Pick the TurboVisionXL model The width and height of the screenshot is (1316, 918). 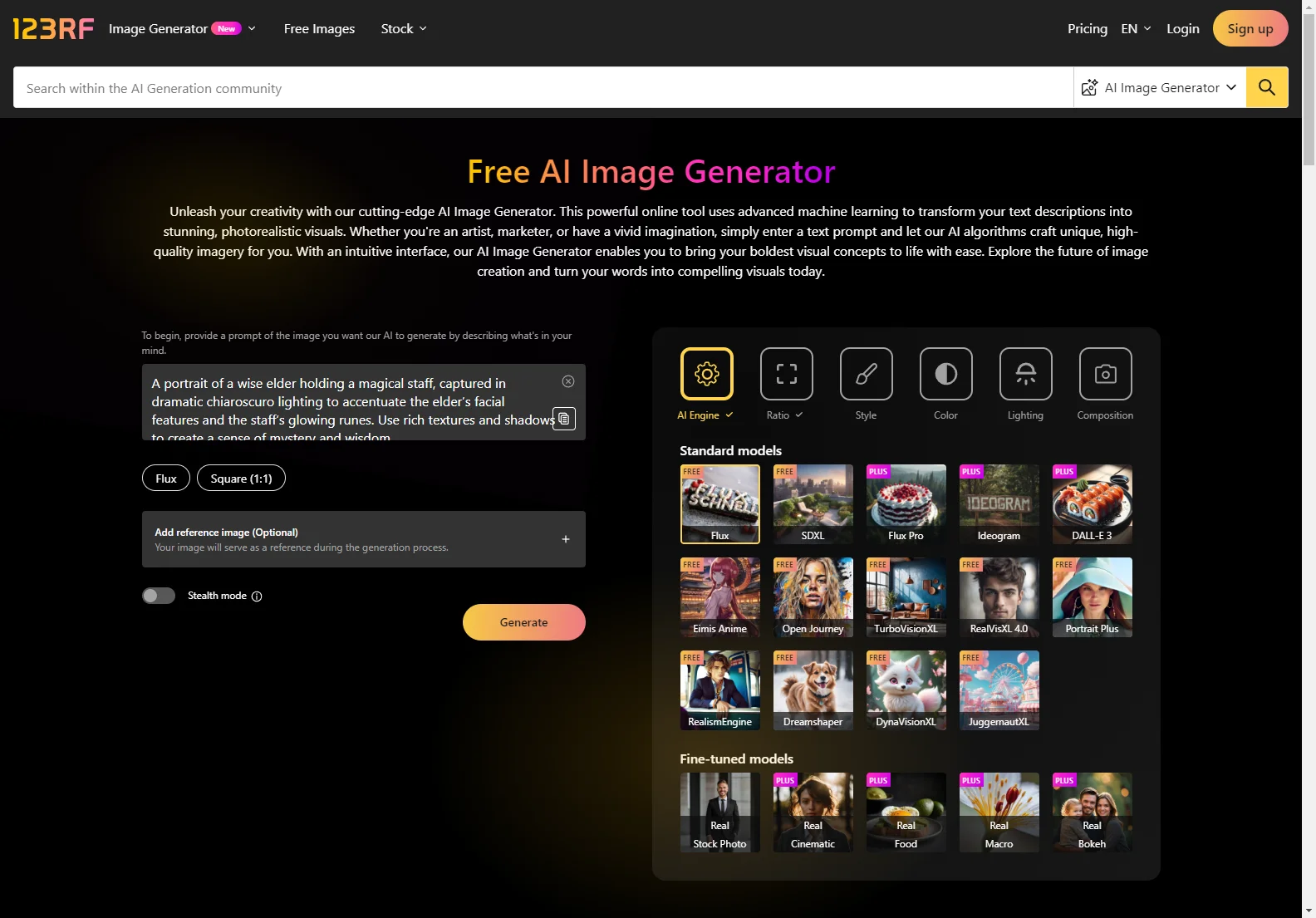(906, 597)
